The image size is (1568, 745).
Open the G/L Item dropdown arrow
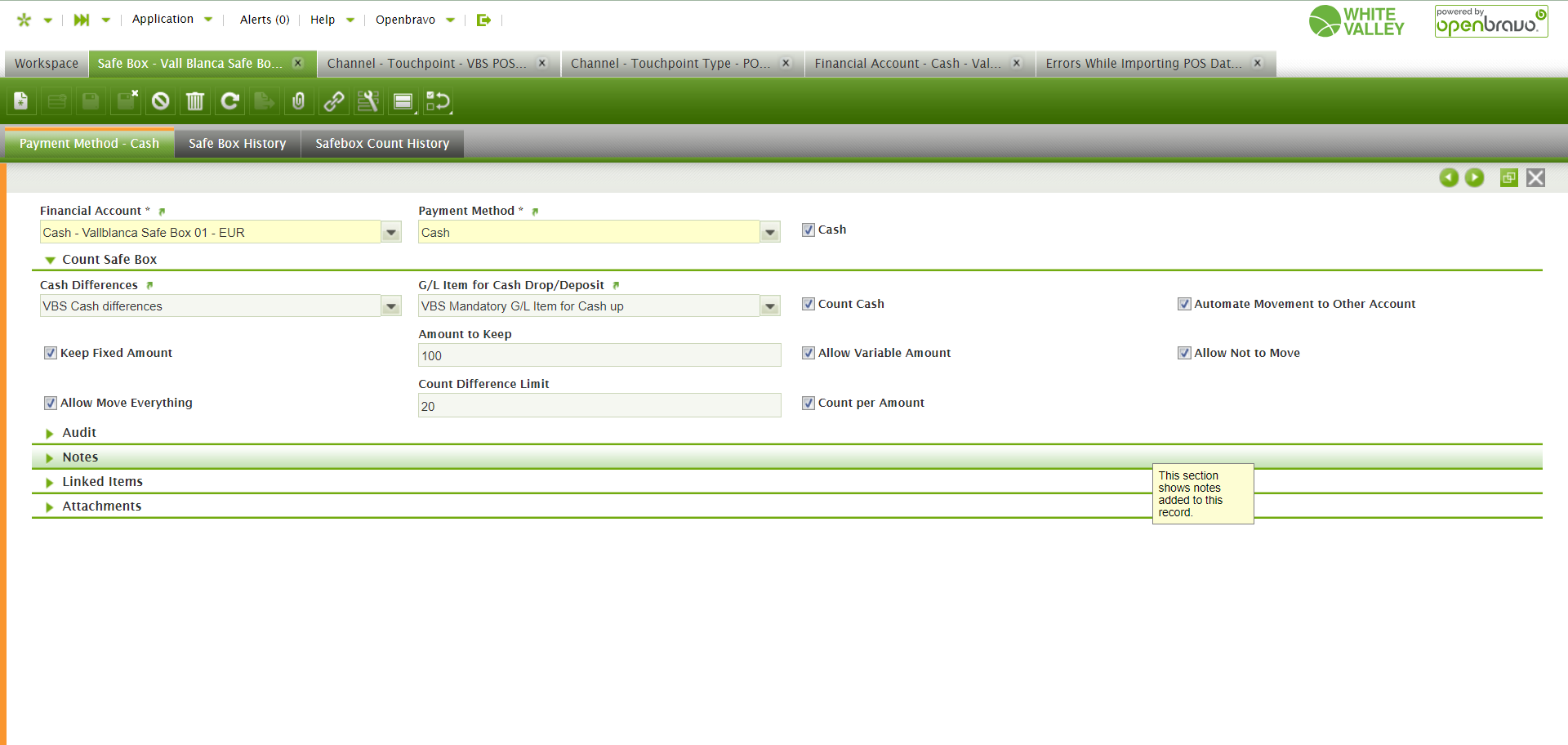pos(770,306)
